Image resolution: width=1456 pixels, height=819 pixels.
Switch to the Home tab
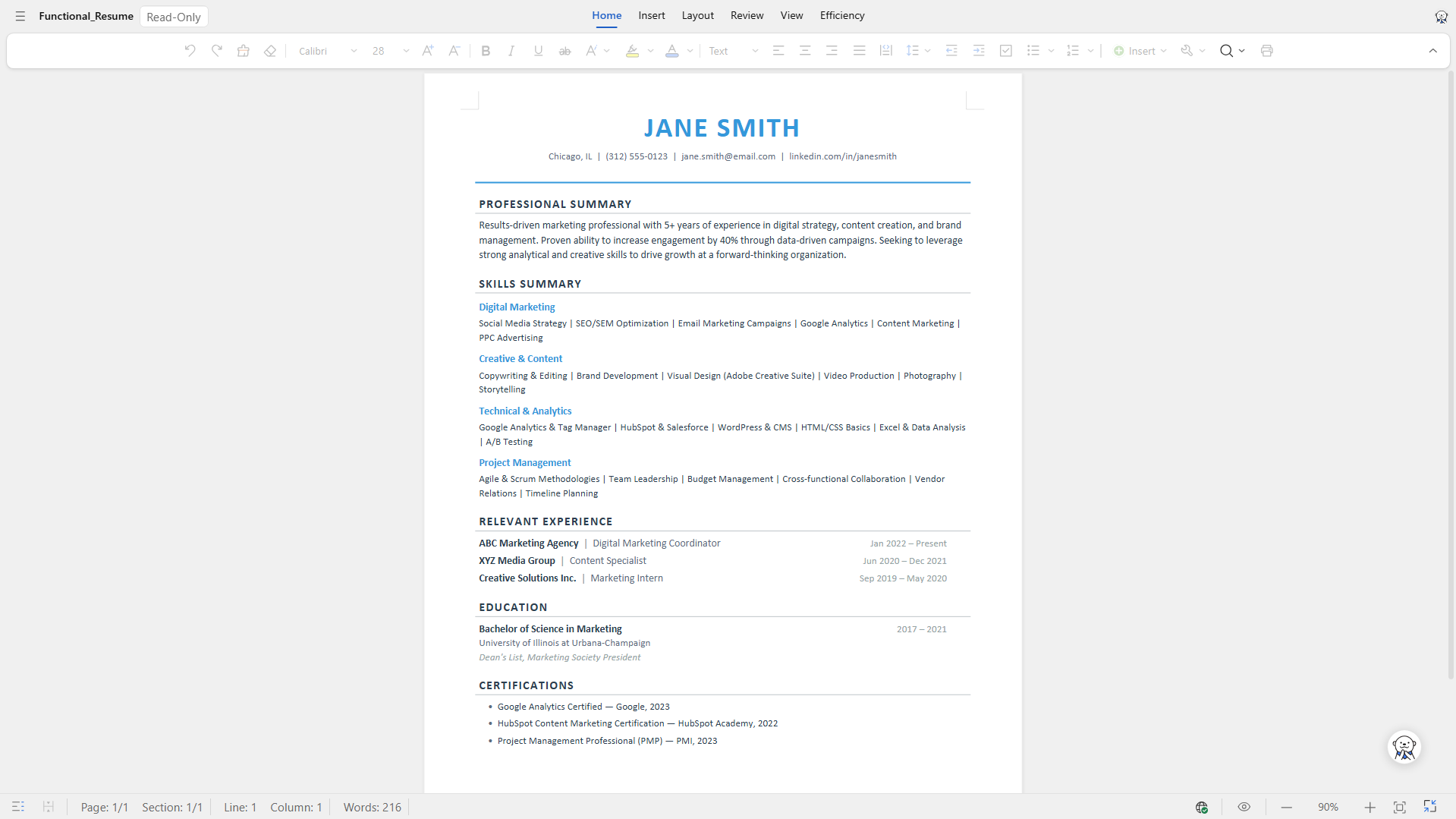[606, 15]
